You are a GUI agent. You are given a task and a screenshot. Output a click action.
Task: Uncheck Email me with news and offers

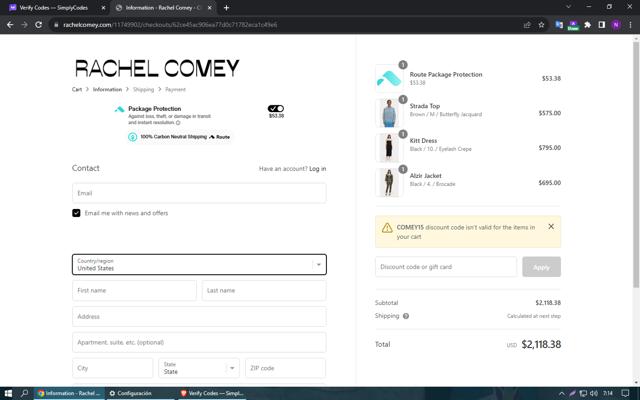click(76, 213)
